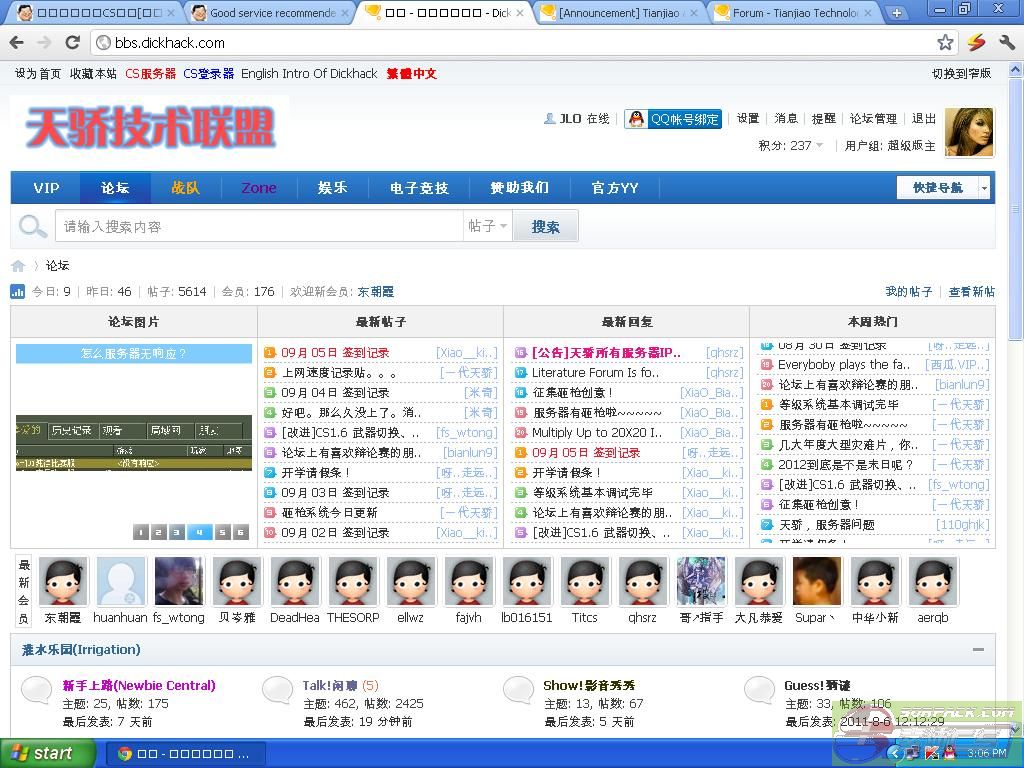This screenshot has height=768, width=1024.
Task: Open the Chrome wrench settings menu
Action: point(1006,43)
